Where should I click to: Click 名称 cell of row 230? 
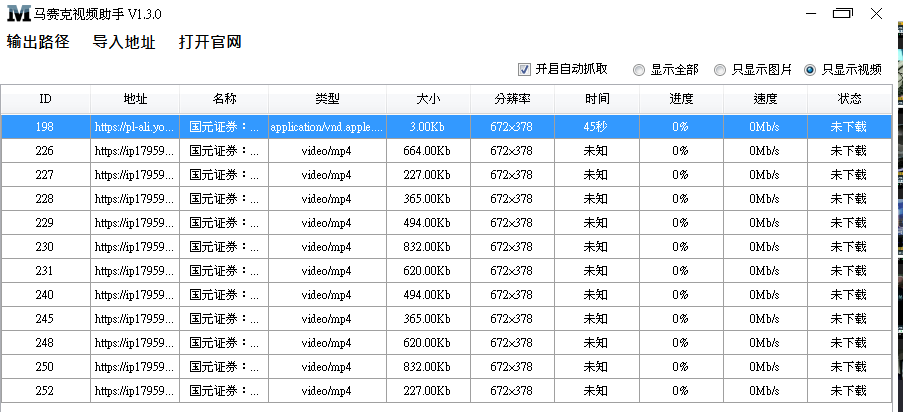click(x=224, y=247)
